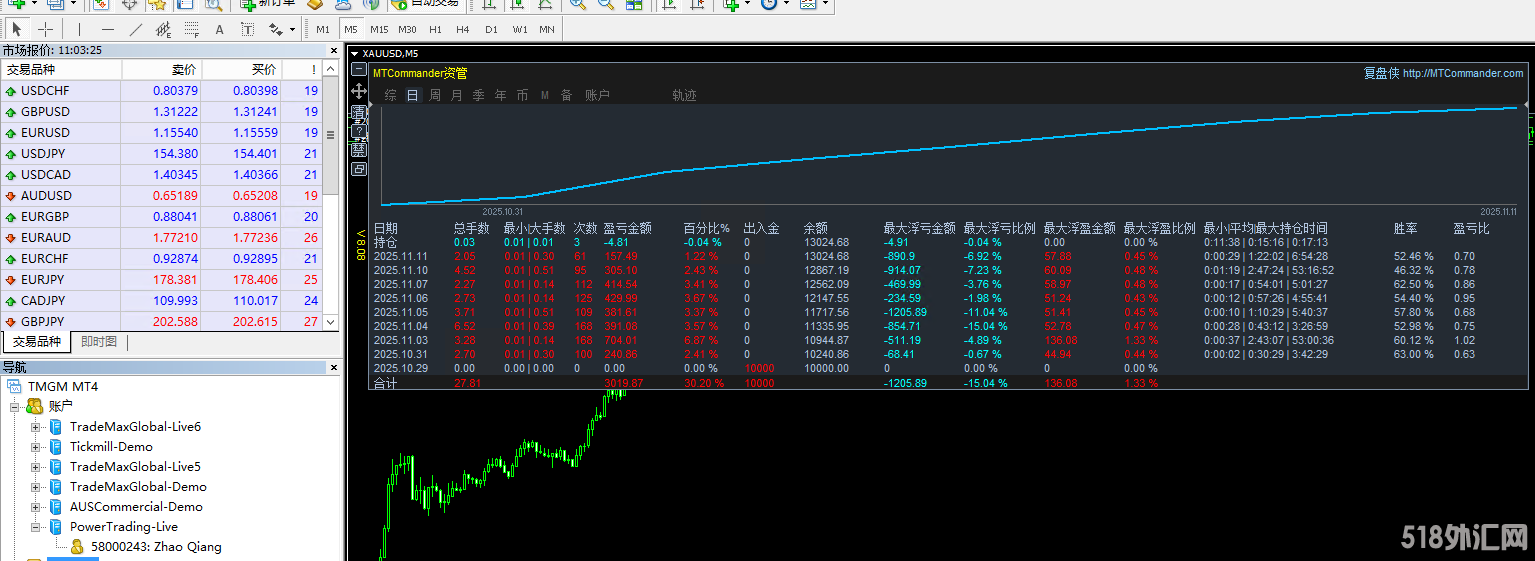Select the 周 tab in MTCommander
1535x561 pixels.
tap(435, 95)
